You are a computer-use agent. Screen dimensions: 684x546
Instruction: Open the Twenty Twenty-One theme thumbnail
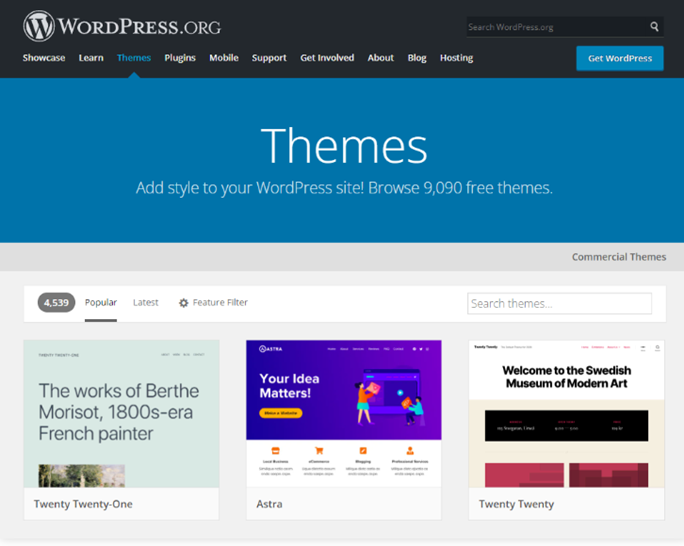[x=121, y=414]
